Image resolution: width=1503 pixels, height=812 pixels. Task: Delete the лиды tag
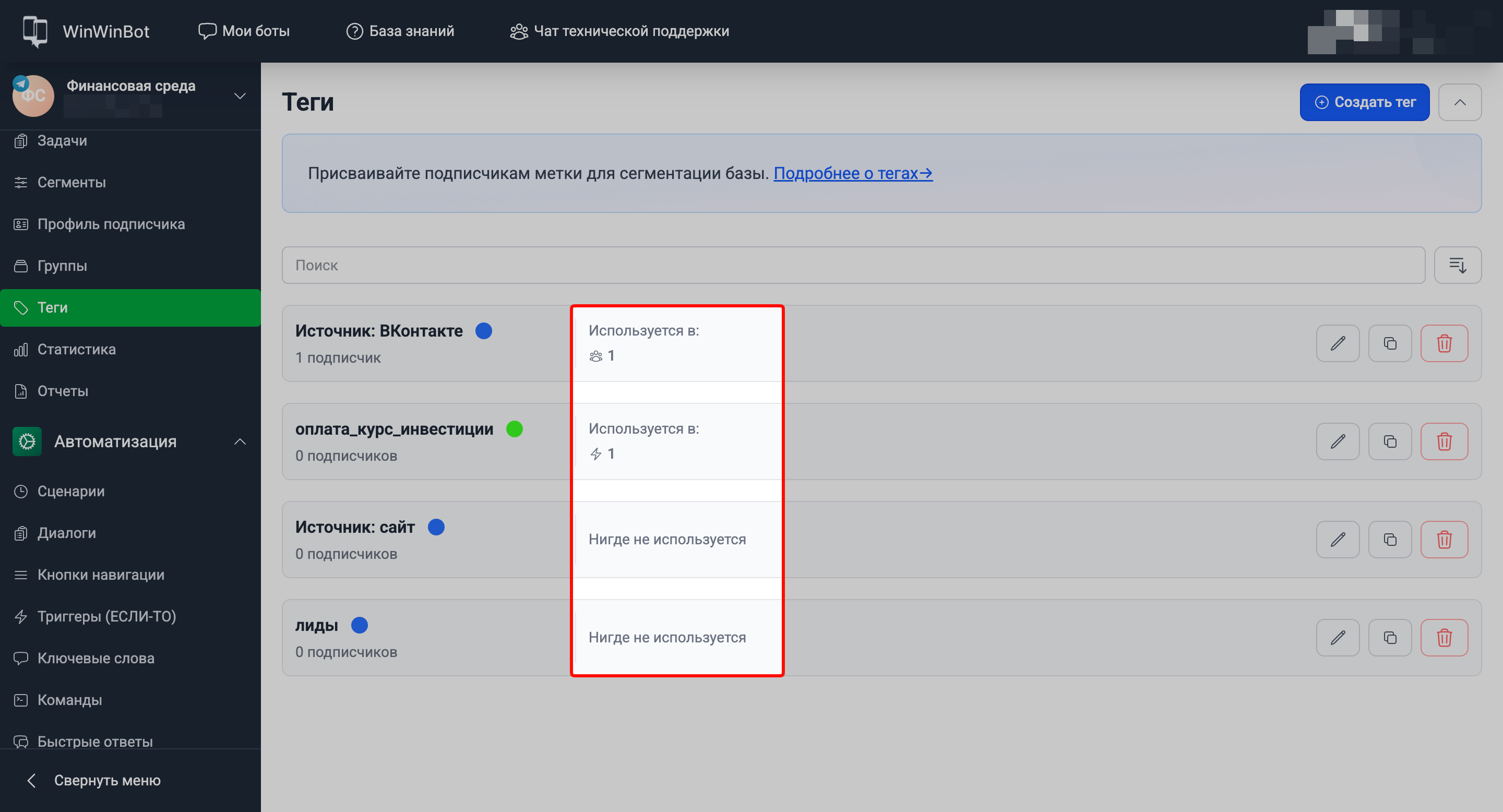click(1444, 637)
